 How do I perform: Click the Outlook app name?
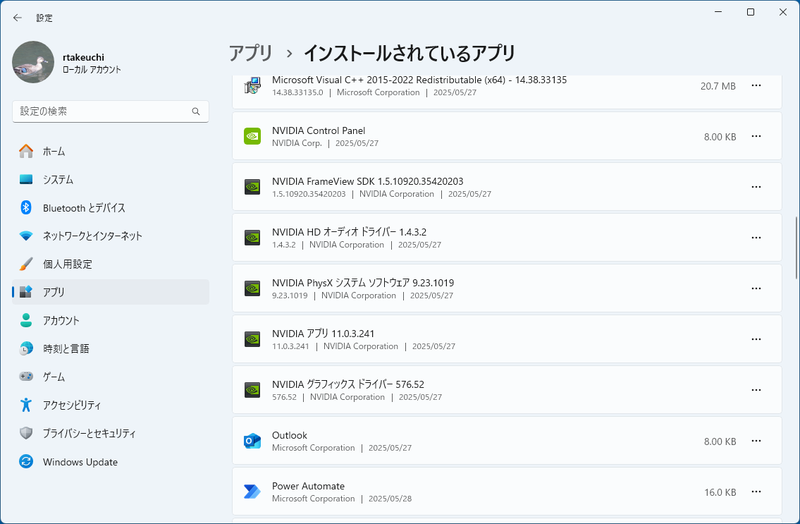(x=289, y=435)
